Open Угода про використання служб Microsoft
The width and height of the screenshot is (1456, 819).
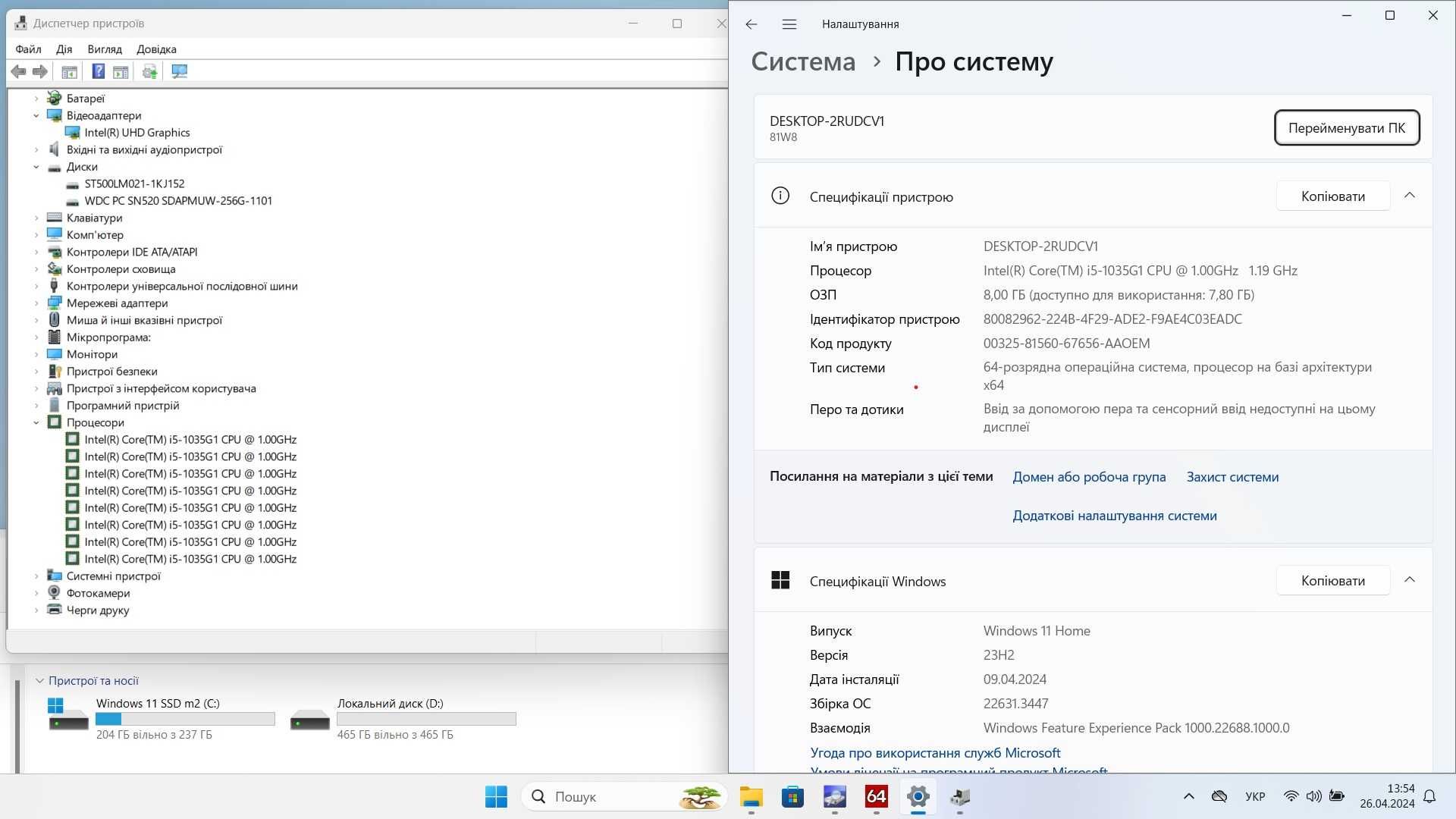tap(935, 753)
